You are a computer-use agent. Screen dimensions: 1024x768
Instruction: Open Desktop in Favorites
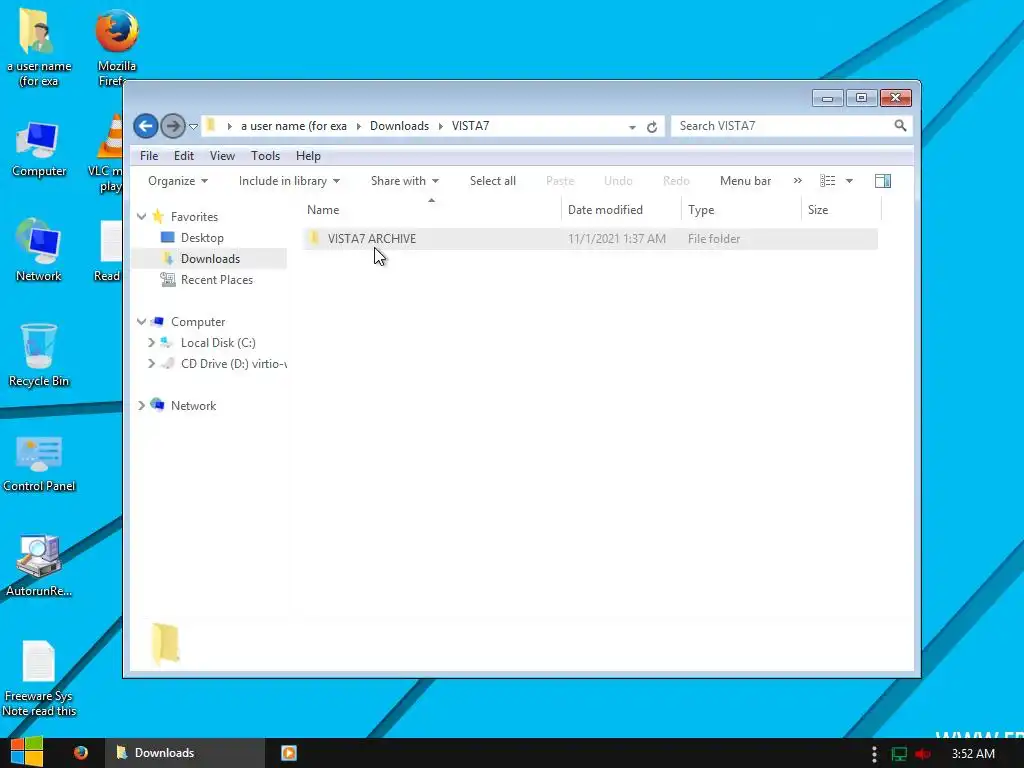tap(202, 238)
